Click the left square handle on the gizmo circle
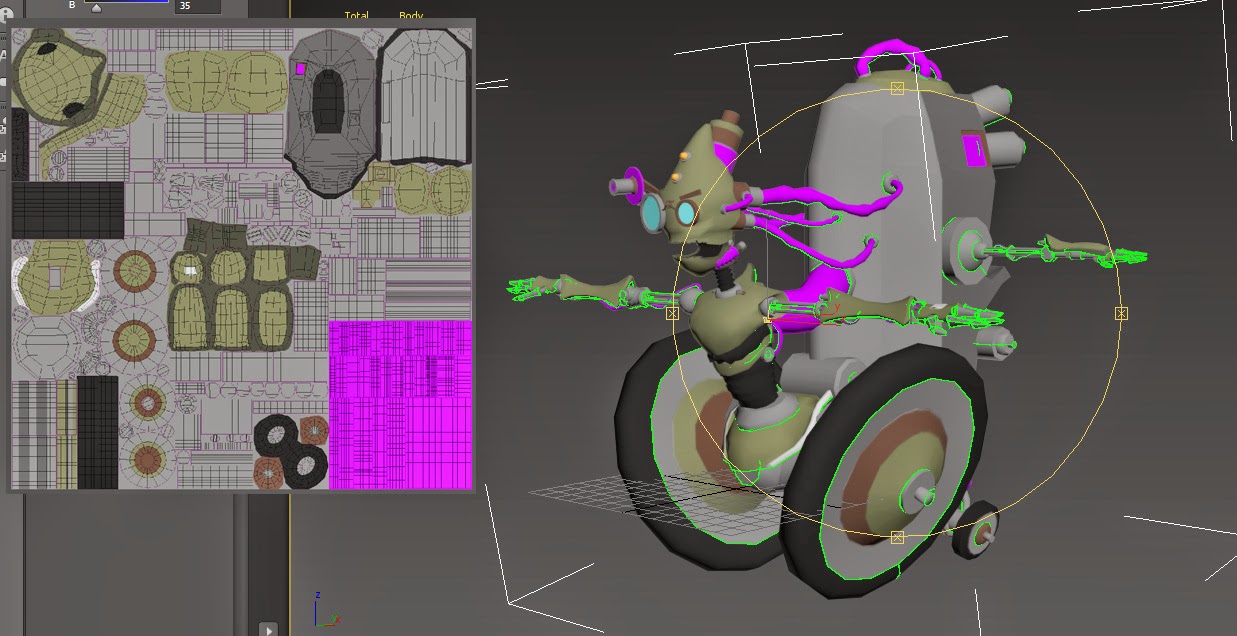This screenshot has width=1237, height=636. tap(672, 313)
